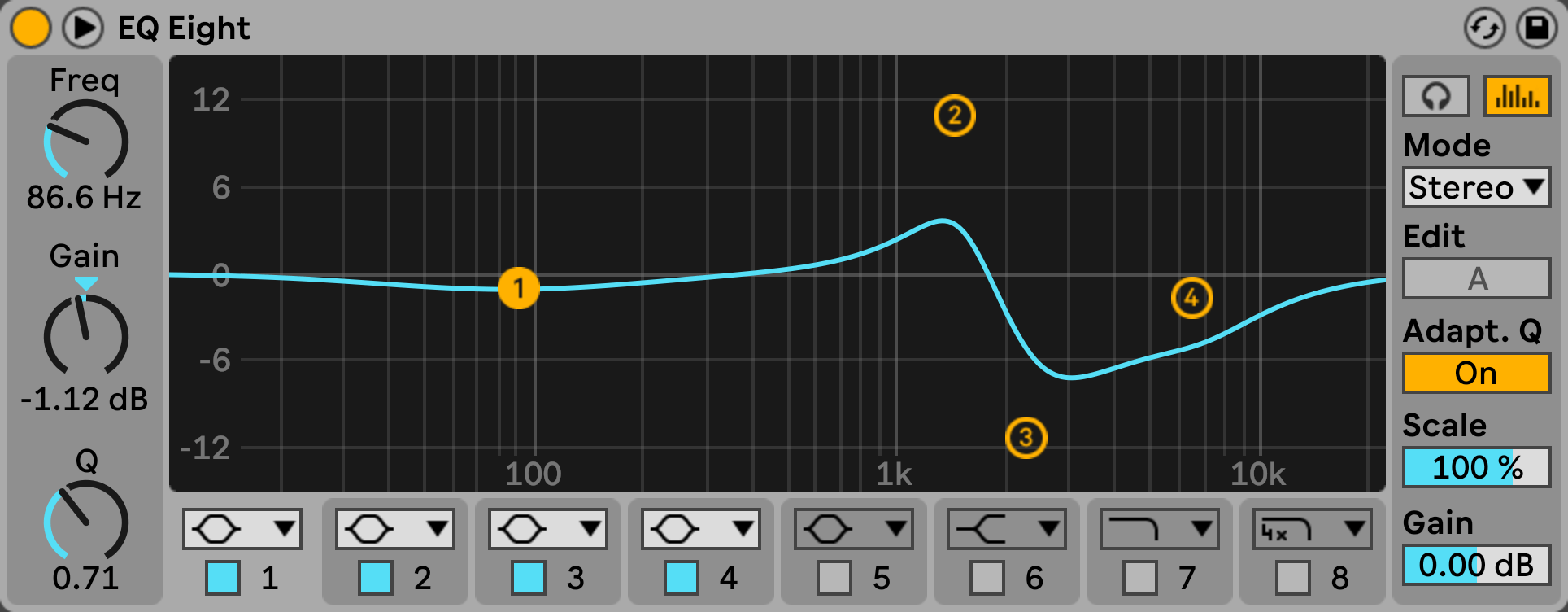Turn off band 3 activator

tap(529, 578)
